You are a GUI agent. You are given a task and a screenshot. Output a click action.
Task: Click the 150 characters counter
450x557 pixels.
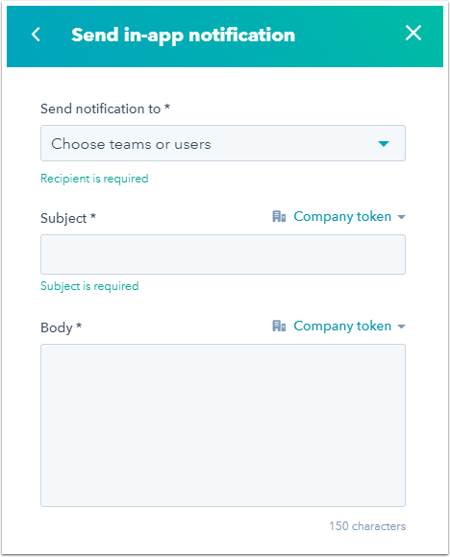pos(367,526)
